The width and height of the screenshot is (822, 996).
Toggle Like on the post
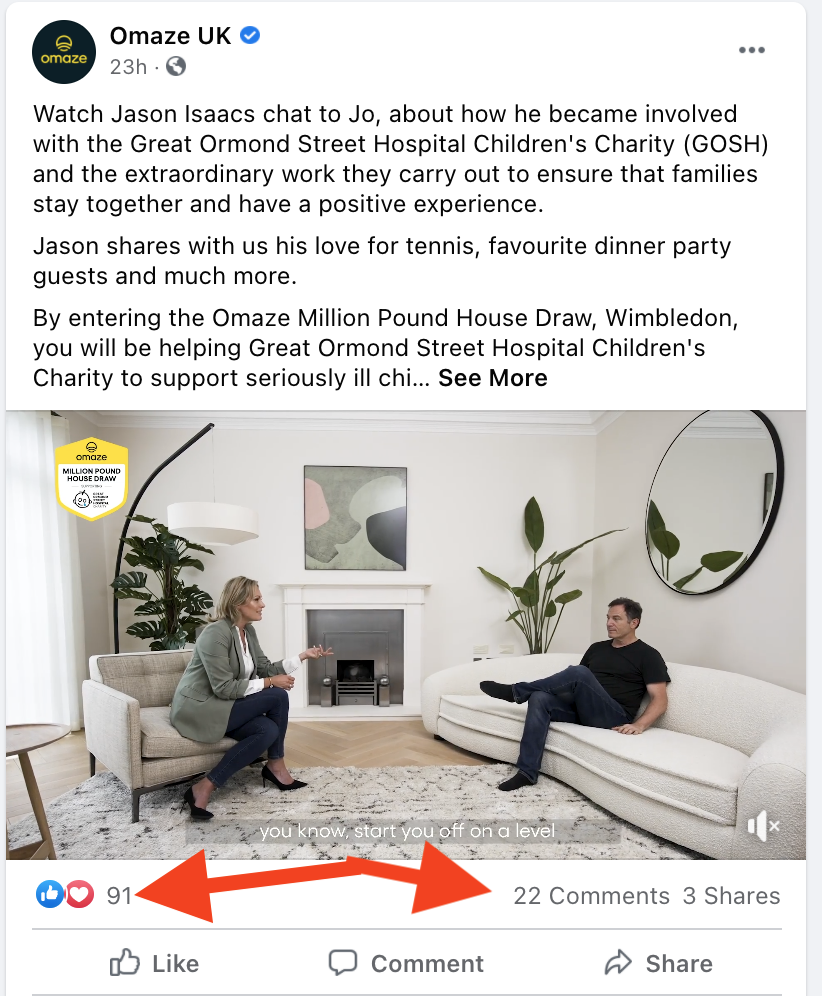tap(154, 963)
